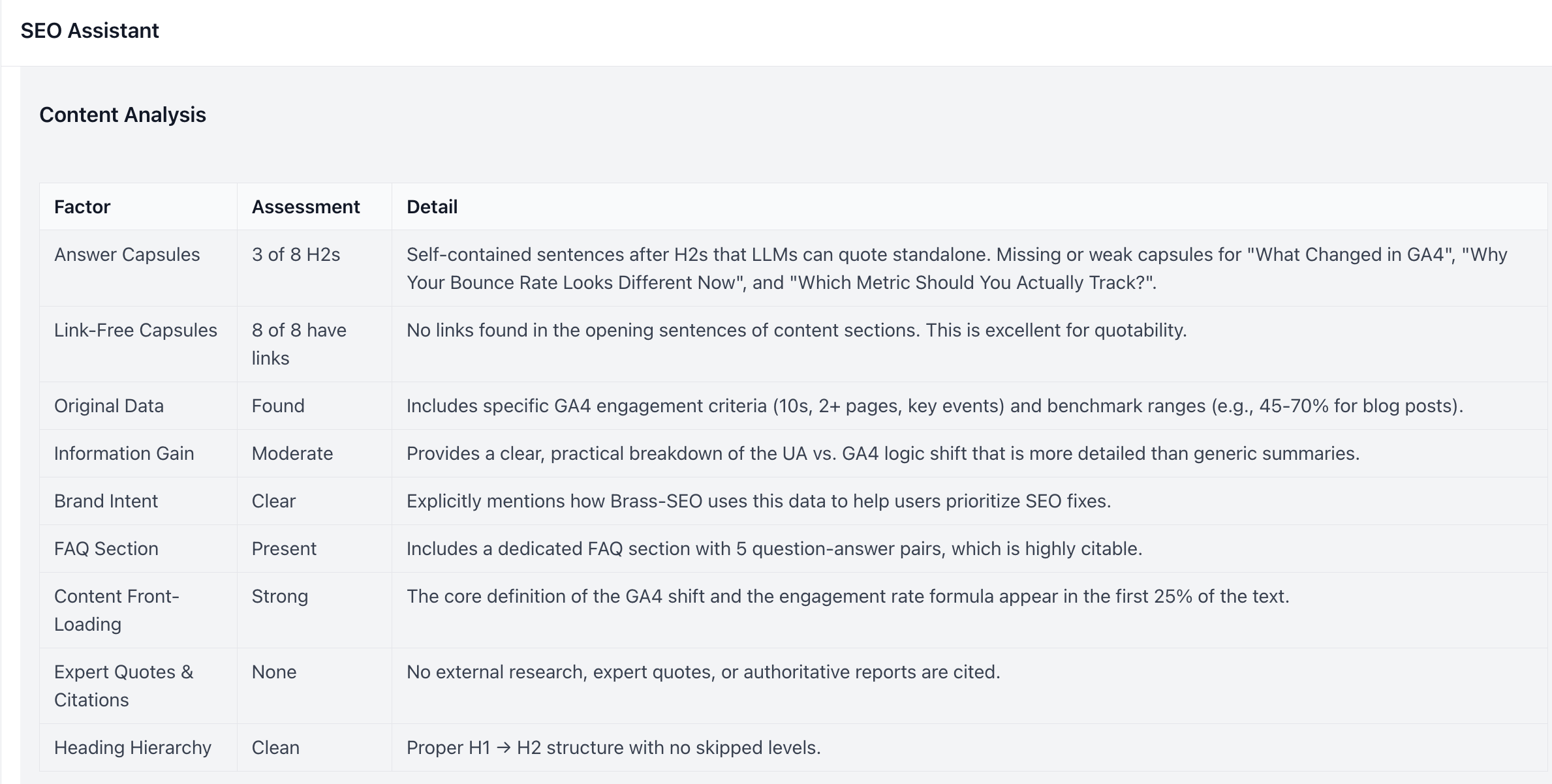Click the 'Found' assessment value
Image resolution: width=1552 pixels, height=784 pixels.
point(278,406)
